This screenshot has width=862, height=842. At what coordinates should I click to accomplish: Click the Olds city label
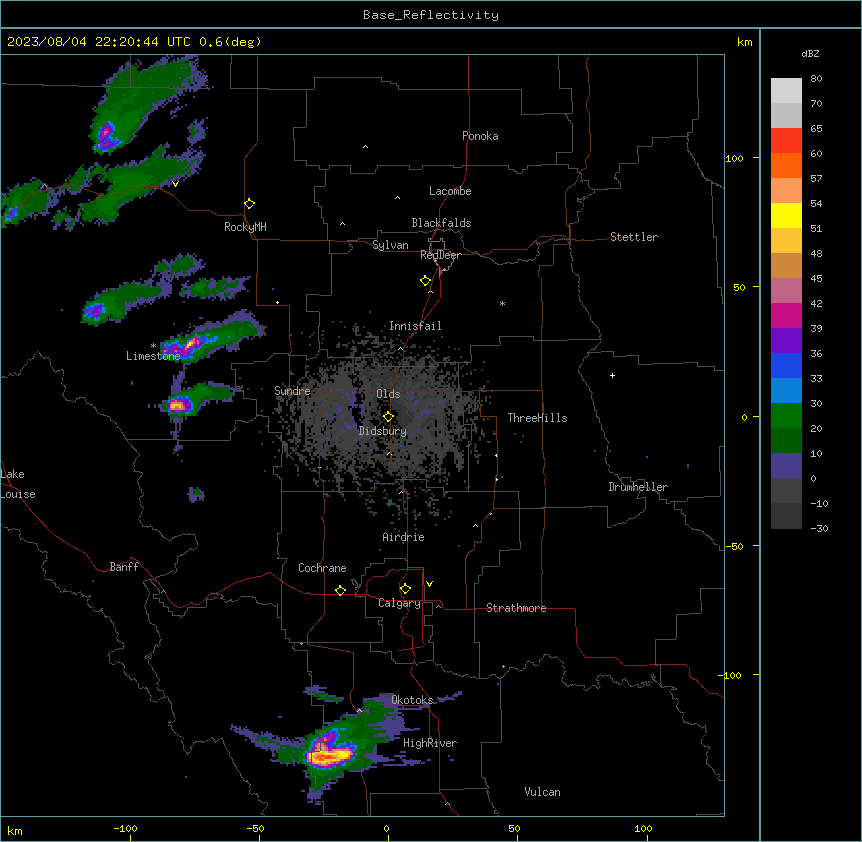(388, 394)
